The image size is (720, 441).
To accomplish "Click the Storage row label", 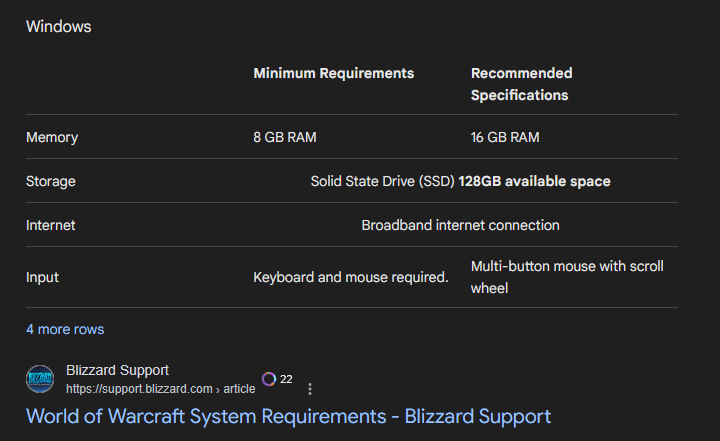I will click(x=51, y=181).
